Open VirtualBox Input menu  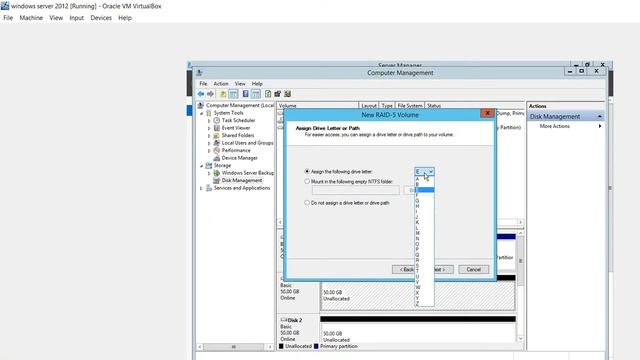click(76, 18)
